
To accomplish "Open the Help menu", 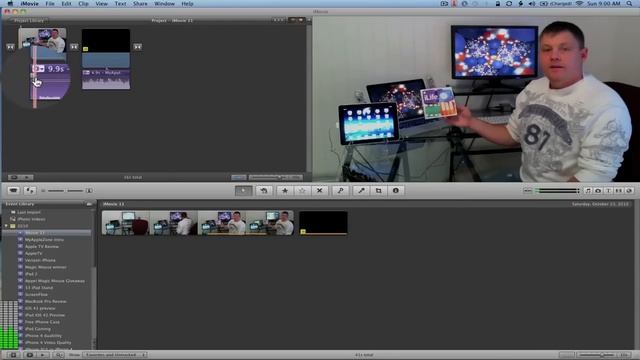I will point(187,4).
